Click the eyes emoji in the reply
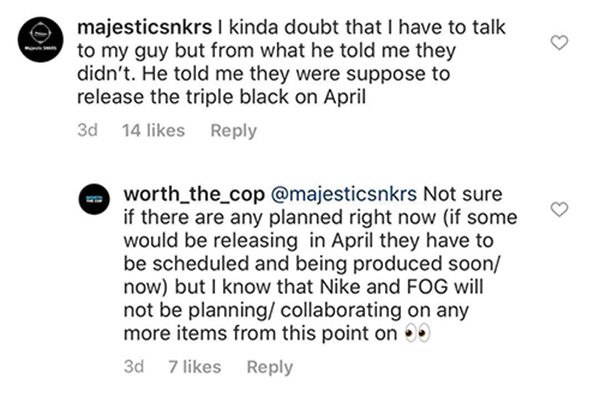The height and width of the screenshot is (397, 600). 417,334
